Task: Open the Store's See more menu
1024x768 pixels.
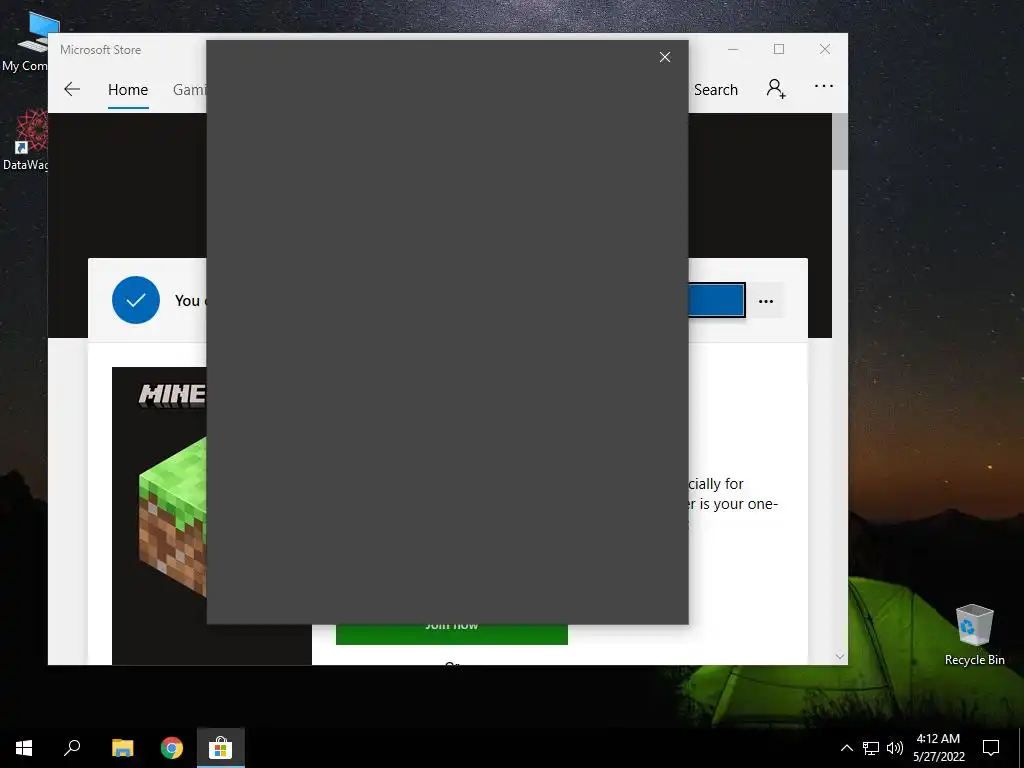Action: tap(824, 86)
